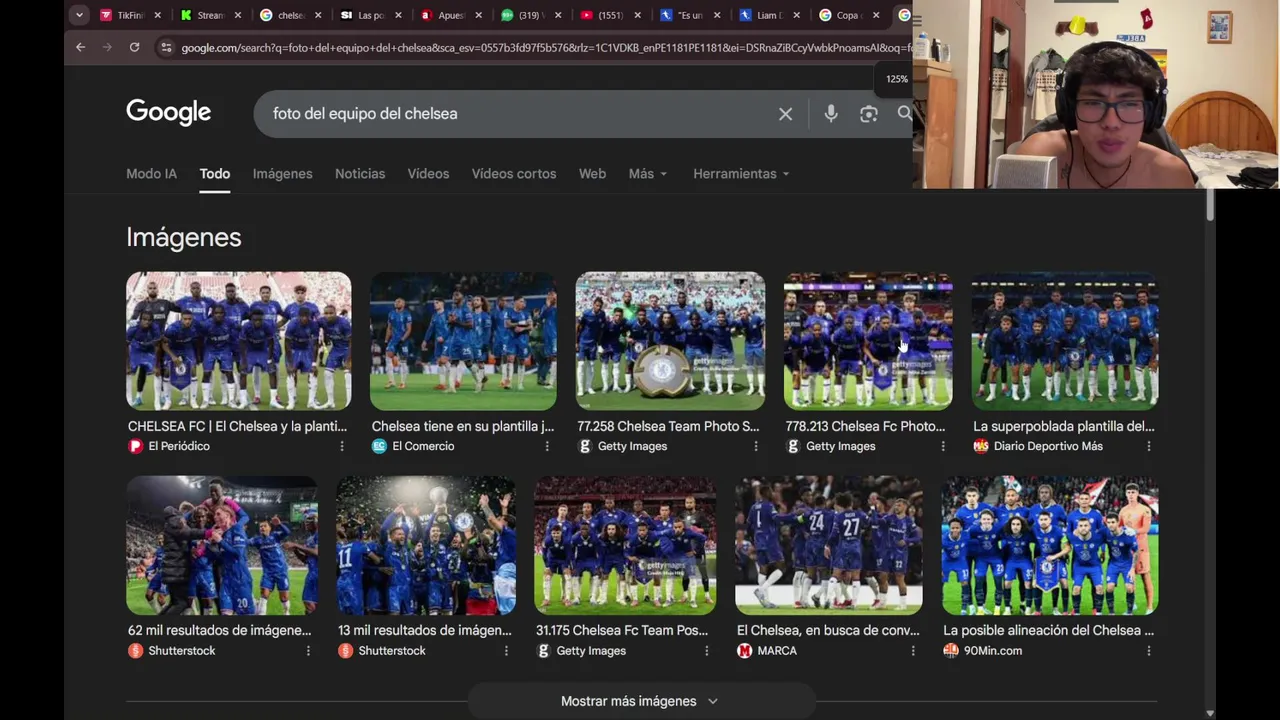Reload the page with the refresh icon
Image resolution: width=1280 pixels, height=720 pixels.
[x=134, y=47]
